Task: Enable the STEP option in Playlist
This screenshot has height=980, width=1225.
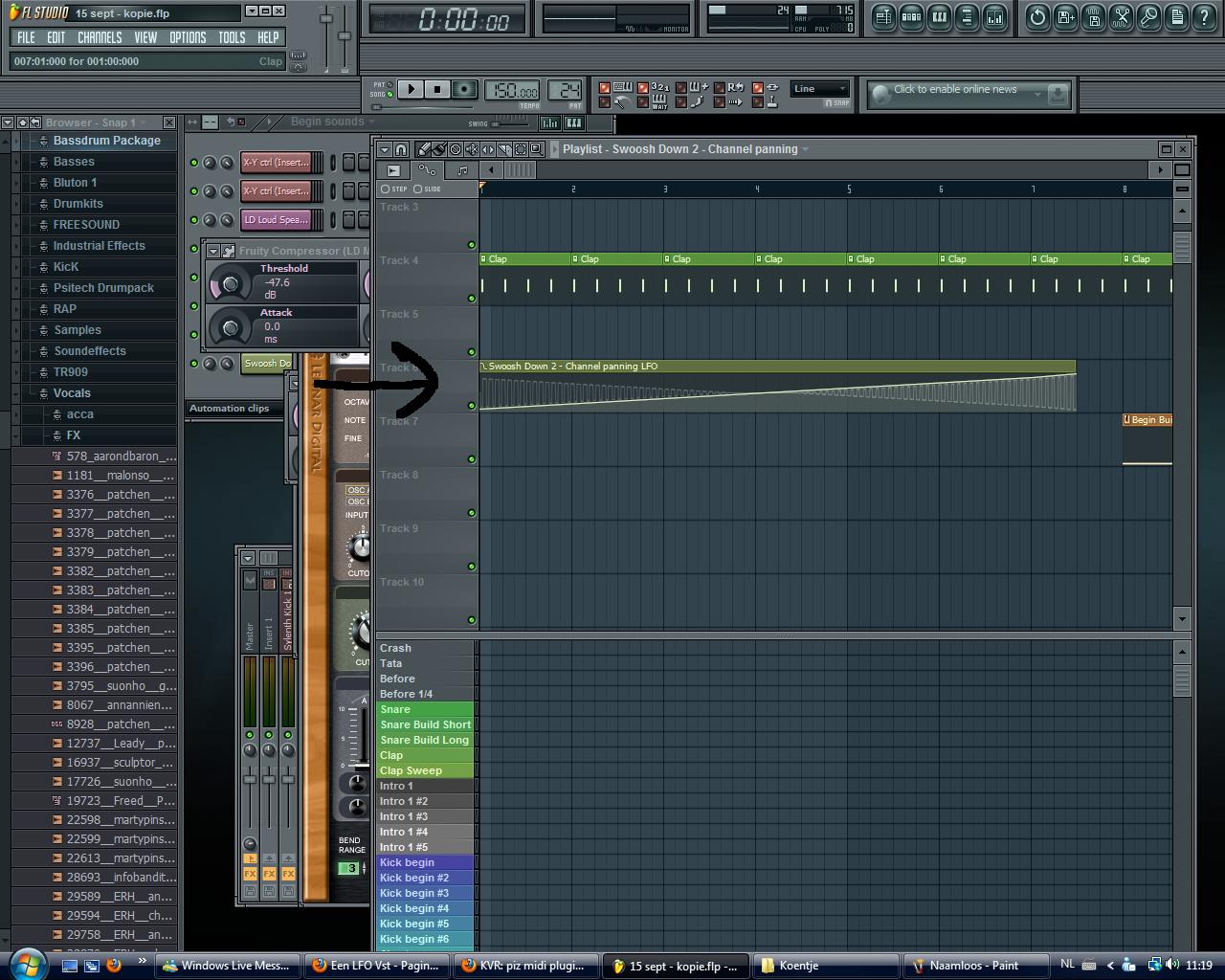Action: tap(386, 189)
